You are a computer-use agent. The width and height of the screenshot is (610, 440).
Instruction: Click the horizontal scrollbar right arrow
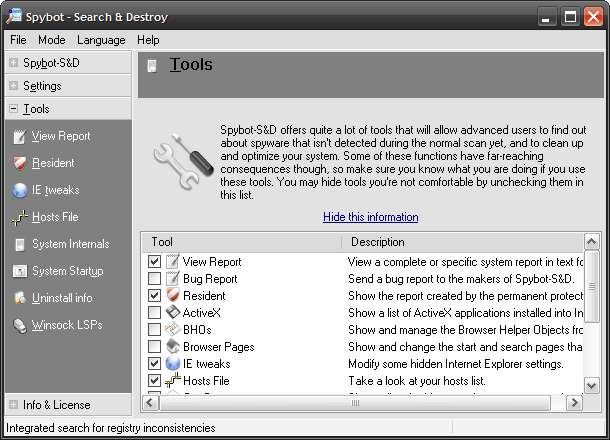575,402
